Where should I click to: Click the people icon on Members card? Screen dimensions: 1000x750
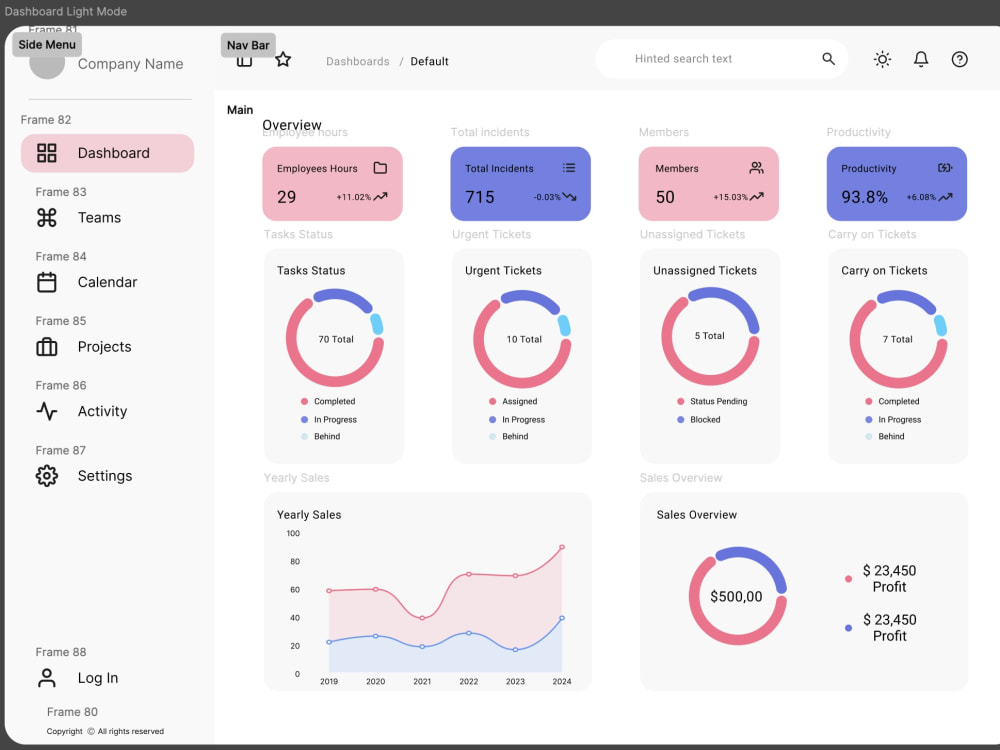[756, 168]
